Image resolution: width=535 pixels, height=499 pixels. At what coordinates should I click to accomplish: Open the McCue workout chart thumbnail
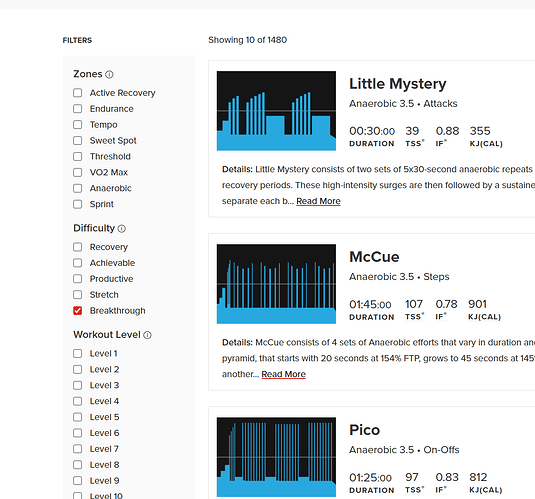click(x=276, y=284)
